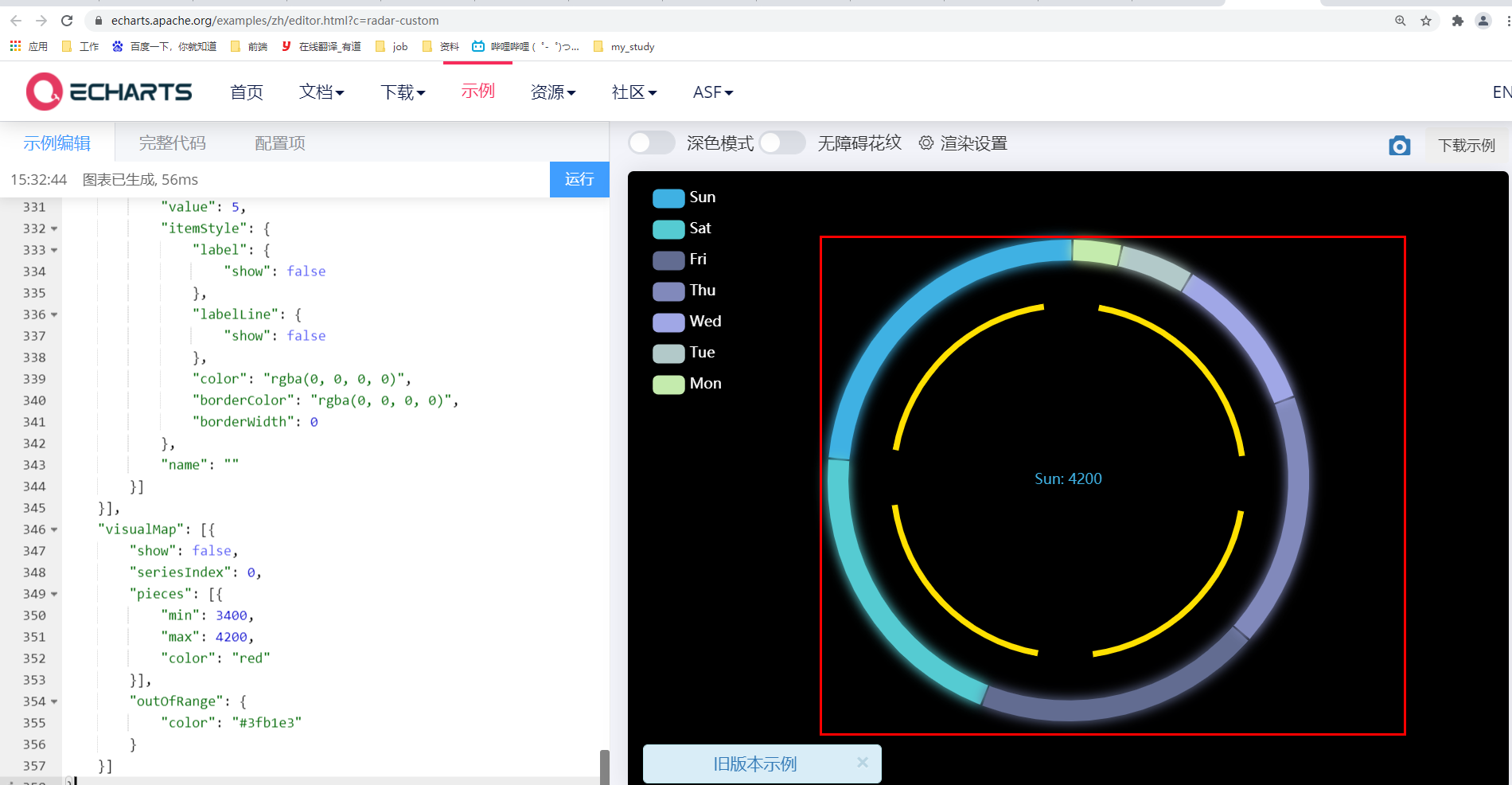Open the job bookmark folder
1512x785 pixels.
tap(392, 46)
